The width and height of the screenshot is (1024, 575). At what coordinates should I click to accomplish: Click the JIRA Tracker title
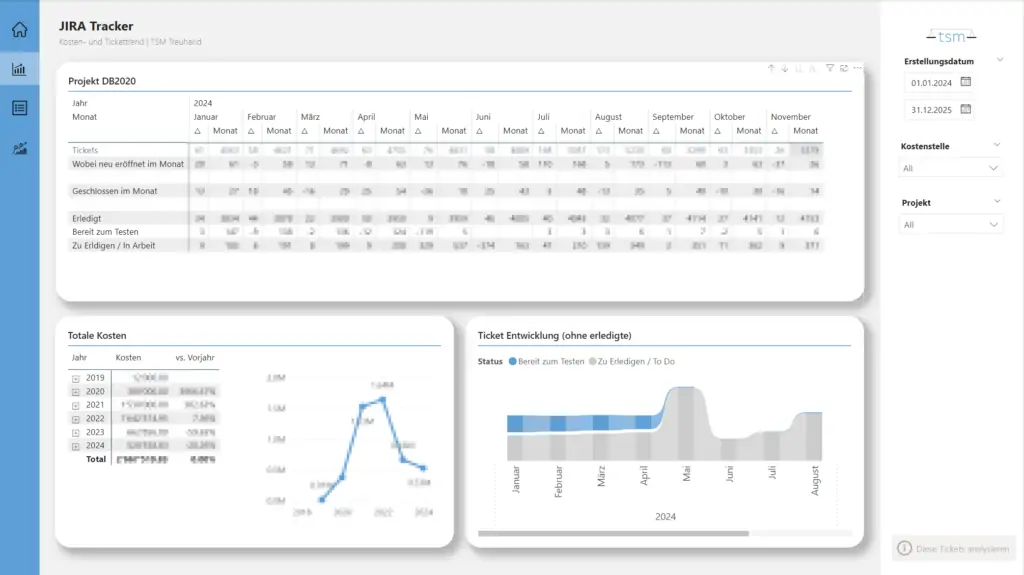coord(96,26)
